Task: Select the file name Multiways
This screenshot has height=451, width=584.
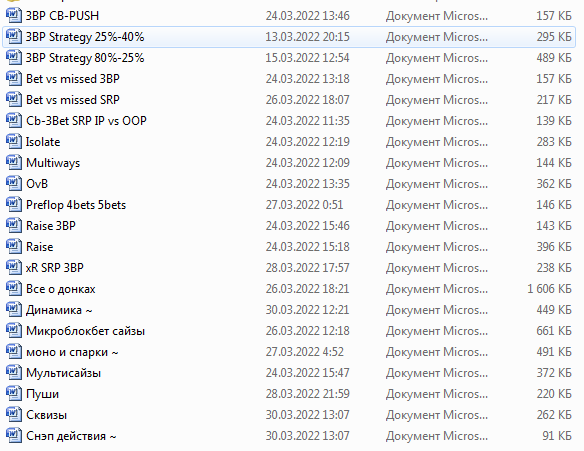Action: point(53,163)
